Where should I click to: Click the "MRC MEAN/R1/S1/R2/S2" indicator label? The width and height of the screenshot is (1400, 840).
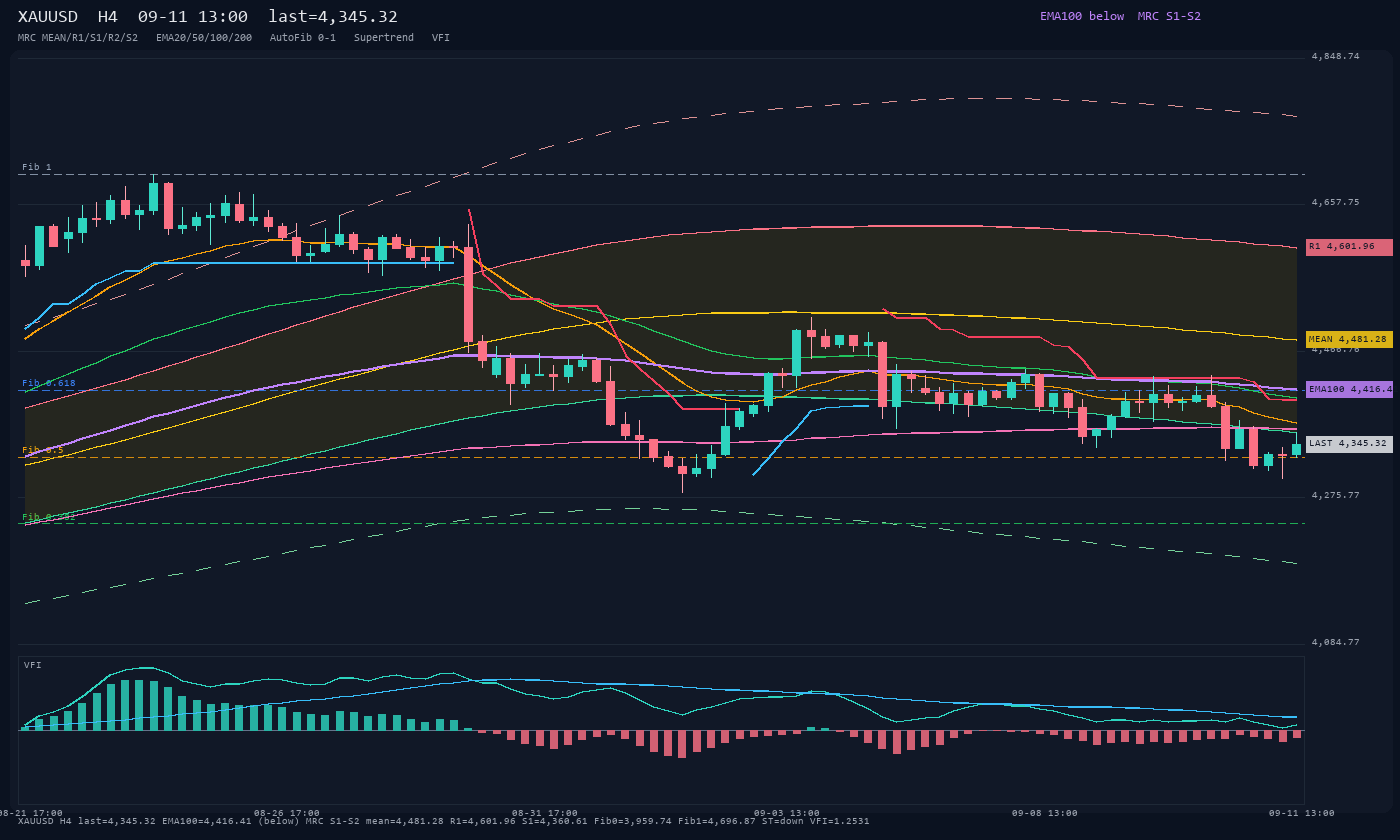[78, 38]
